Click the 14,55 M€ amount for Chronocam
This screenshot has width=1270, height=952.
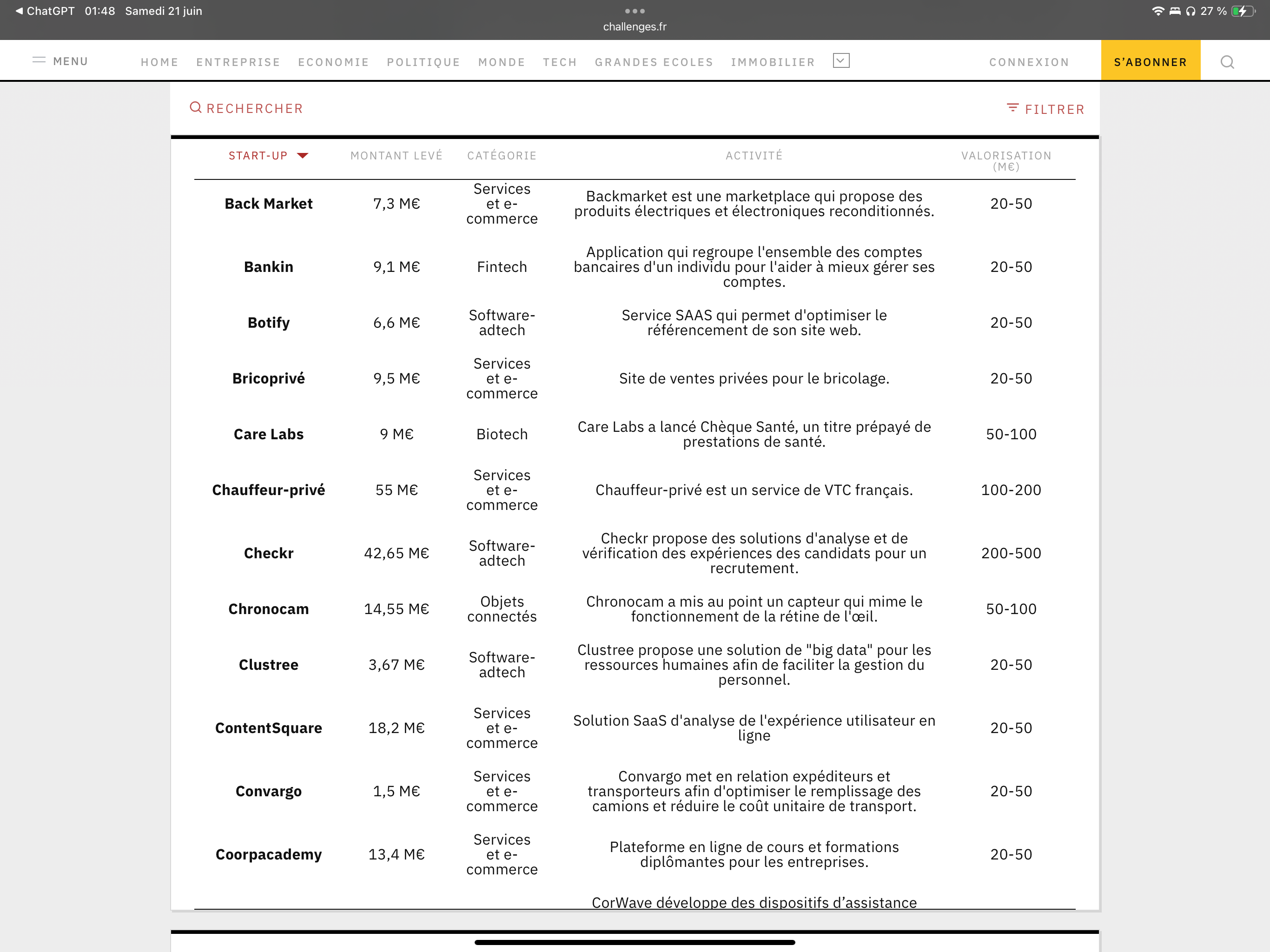tap(397, 608)
